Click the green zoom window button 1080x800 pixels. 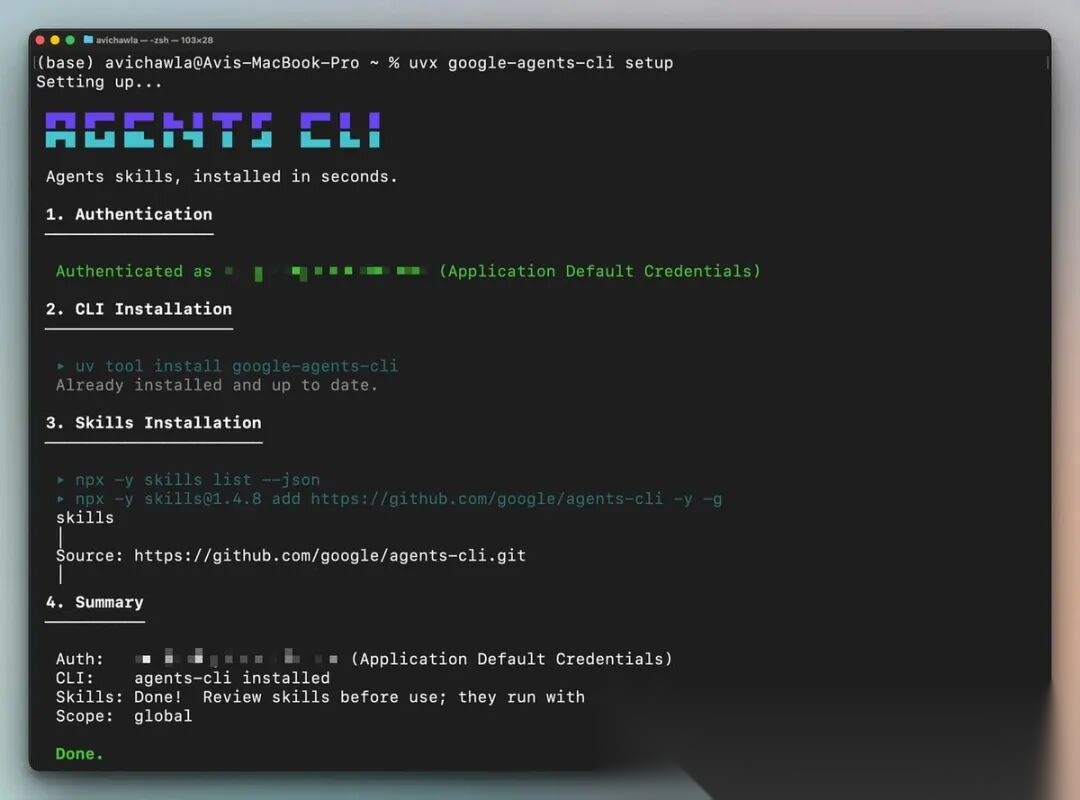(70, 40)
